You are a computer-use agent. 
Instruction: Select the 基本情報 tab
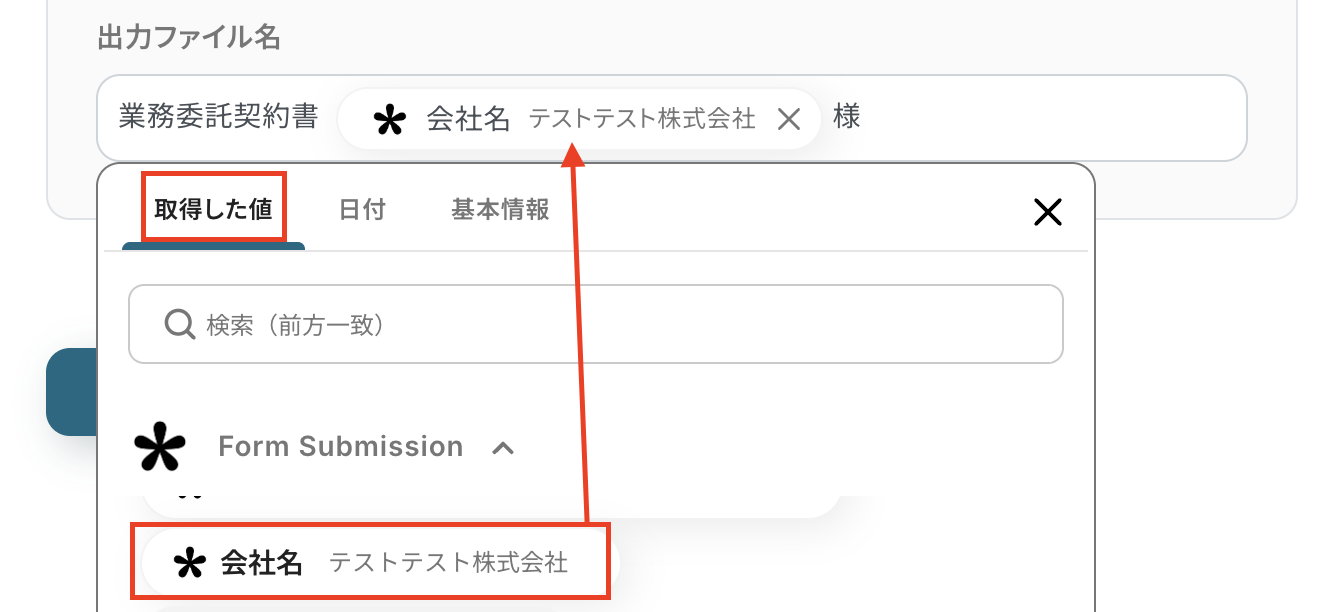point(500,210)
